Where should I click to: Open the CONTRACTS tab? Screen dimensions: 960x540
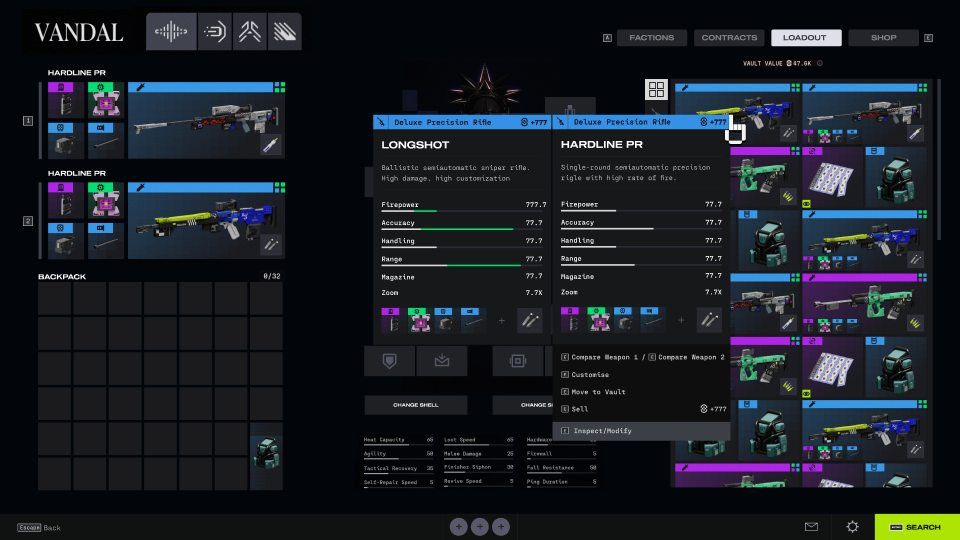[729, 37]
